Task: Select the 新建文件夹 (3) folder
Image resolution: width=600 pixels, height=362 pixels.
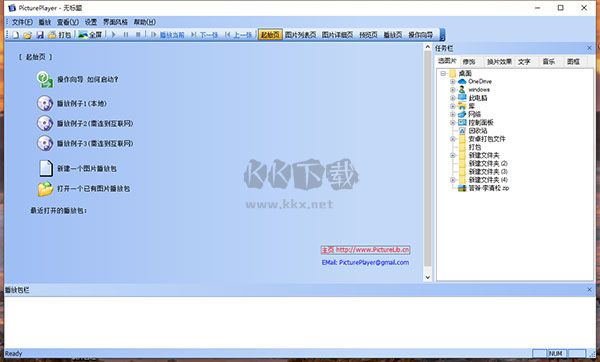Action: (x=483, y=172)
